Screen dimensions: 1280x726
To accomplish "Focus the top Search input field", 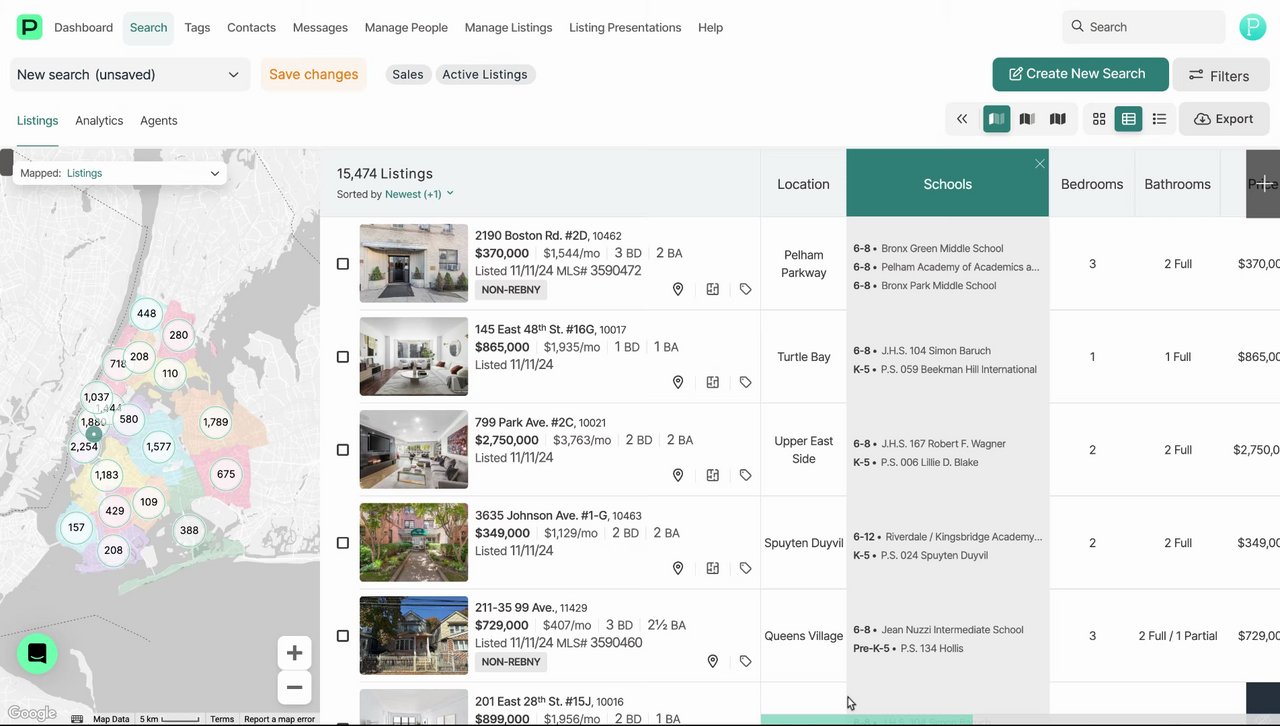I will (x=1144, y=27).
